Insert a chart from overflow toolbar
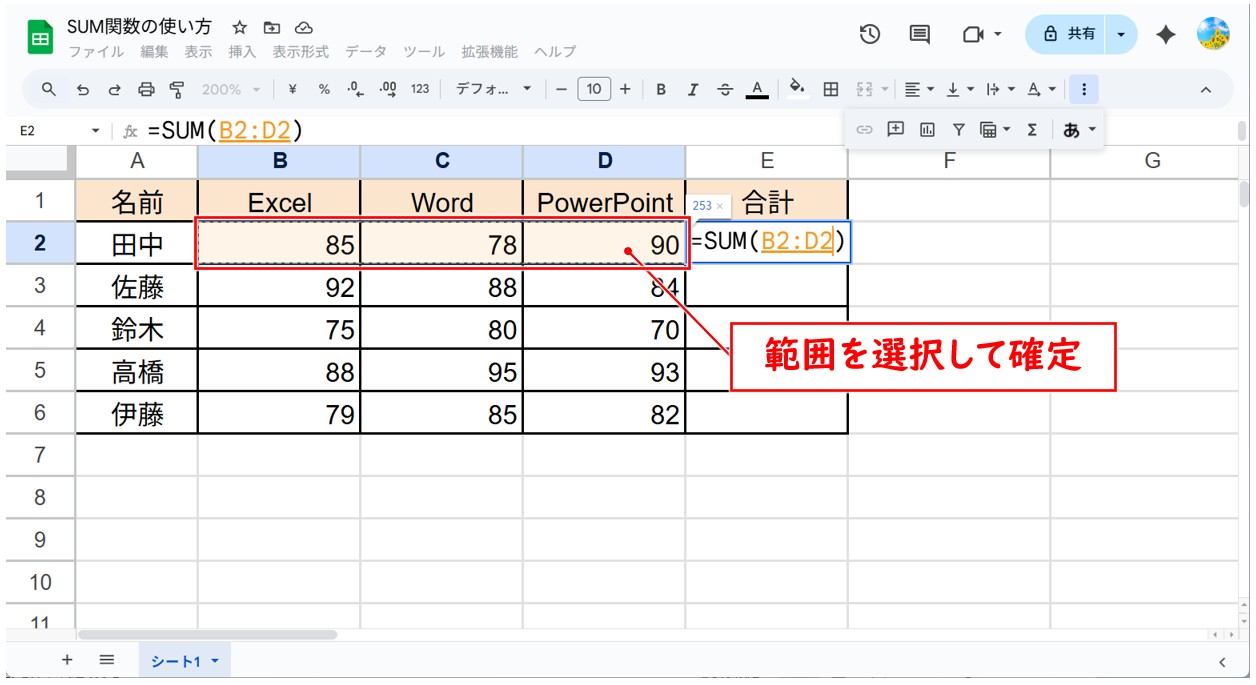This screenshot has width=1256, height=685. (927, 129)
